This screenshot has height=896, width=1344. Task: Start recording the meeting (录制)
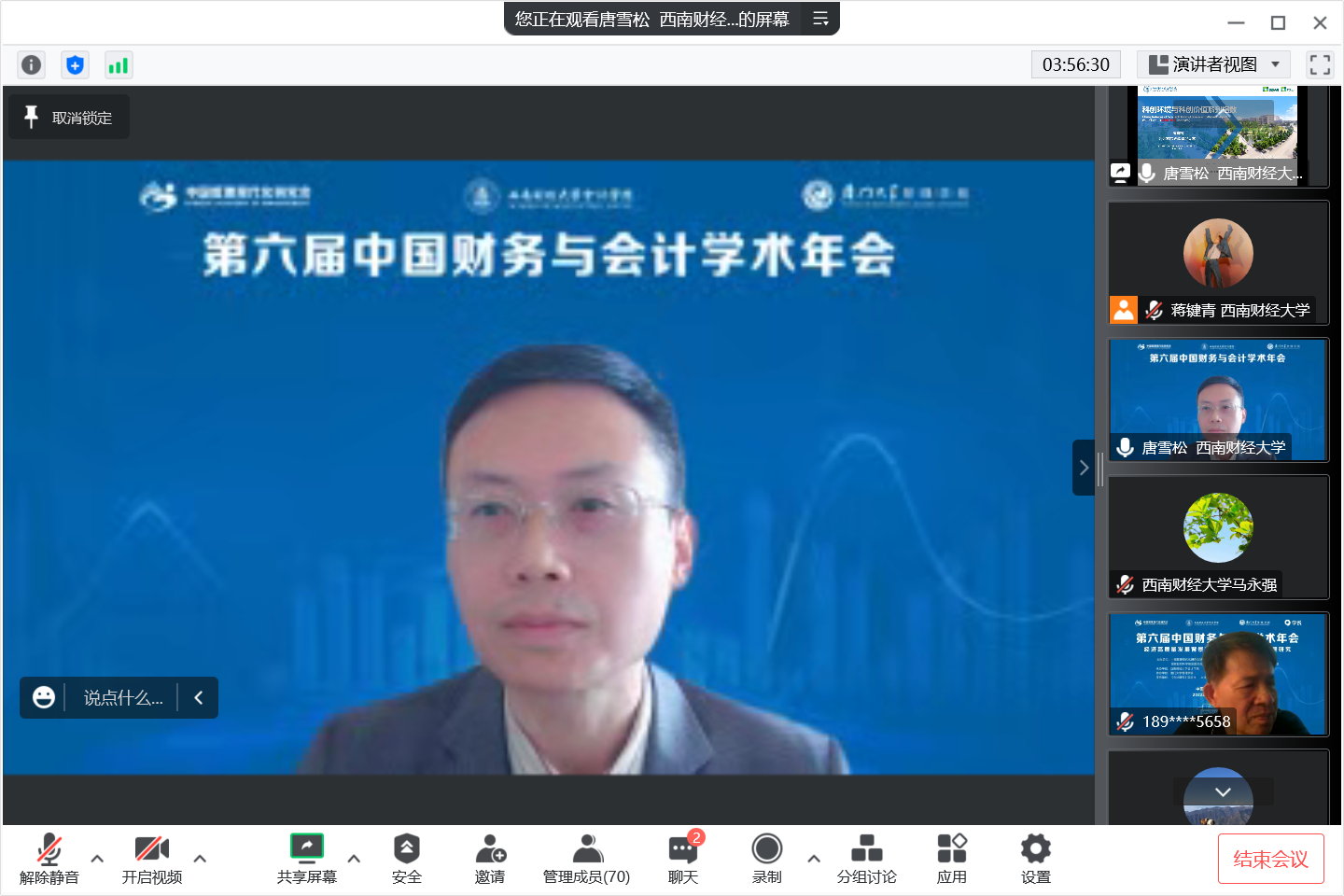[766, 859]
